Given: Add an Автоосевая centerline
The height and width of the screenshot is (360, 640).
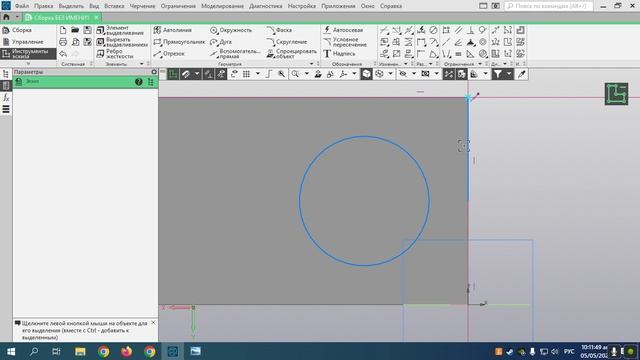Looking at the screenshot, I should [343, 30].
